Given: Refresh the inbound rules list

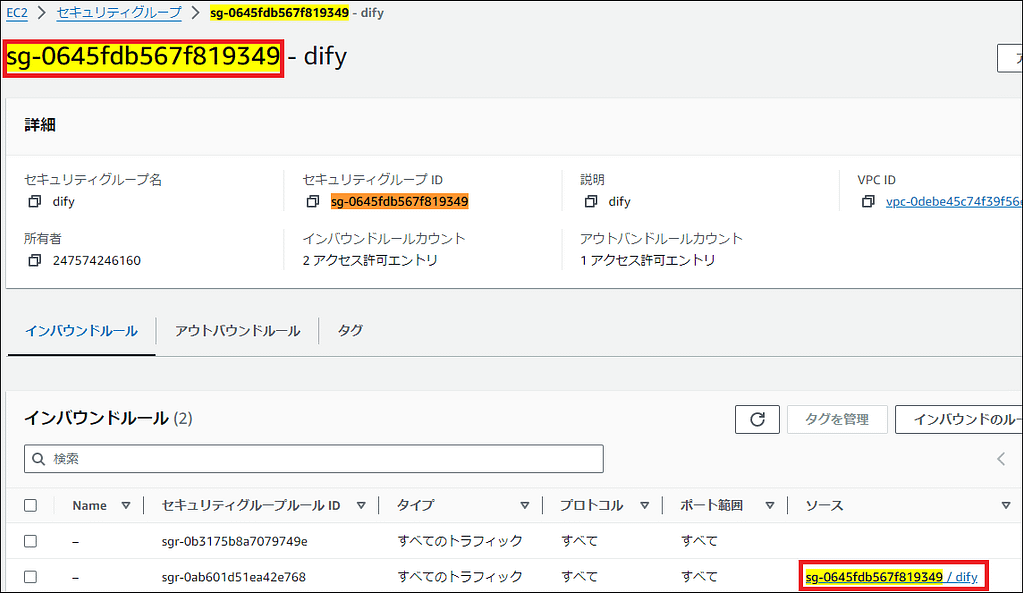Looking at the screenshot, I should point(756,419).
